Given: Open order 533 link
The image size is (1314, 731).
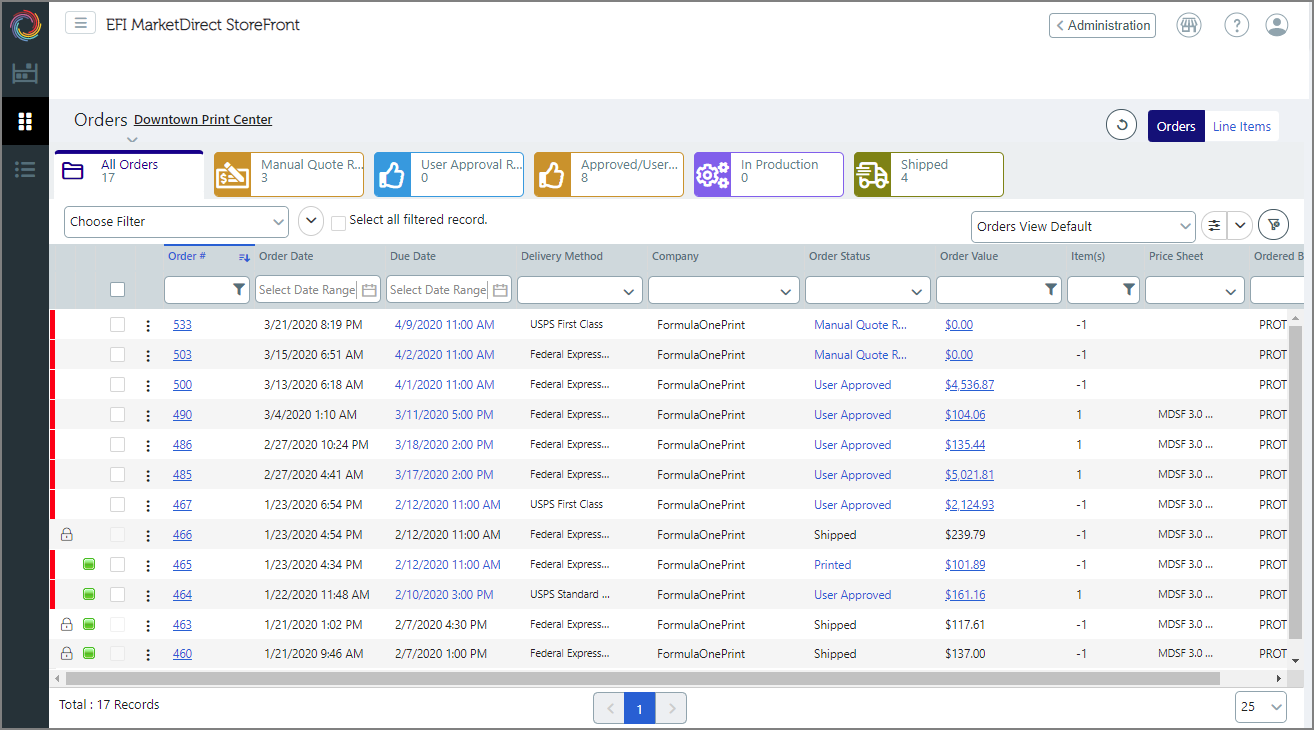Looking at the screenshot, I should [x=182, y=325].
